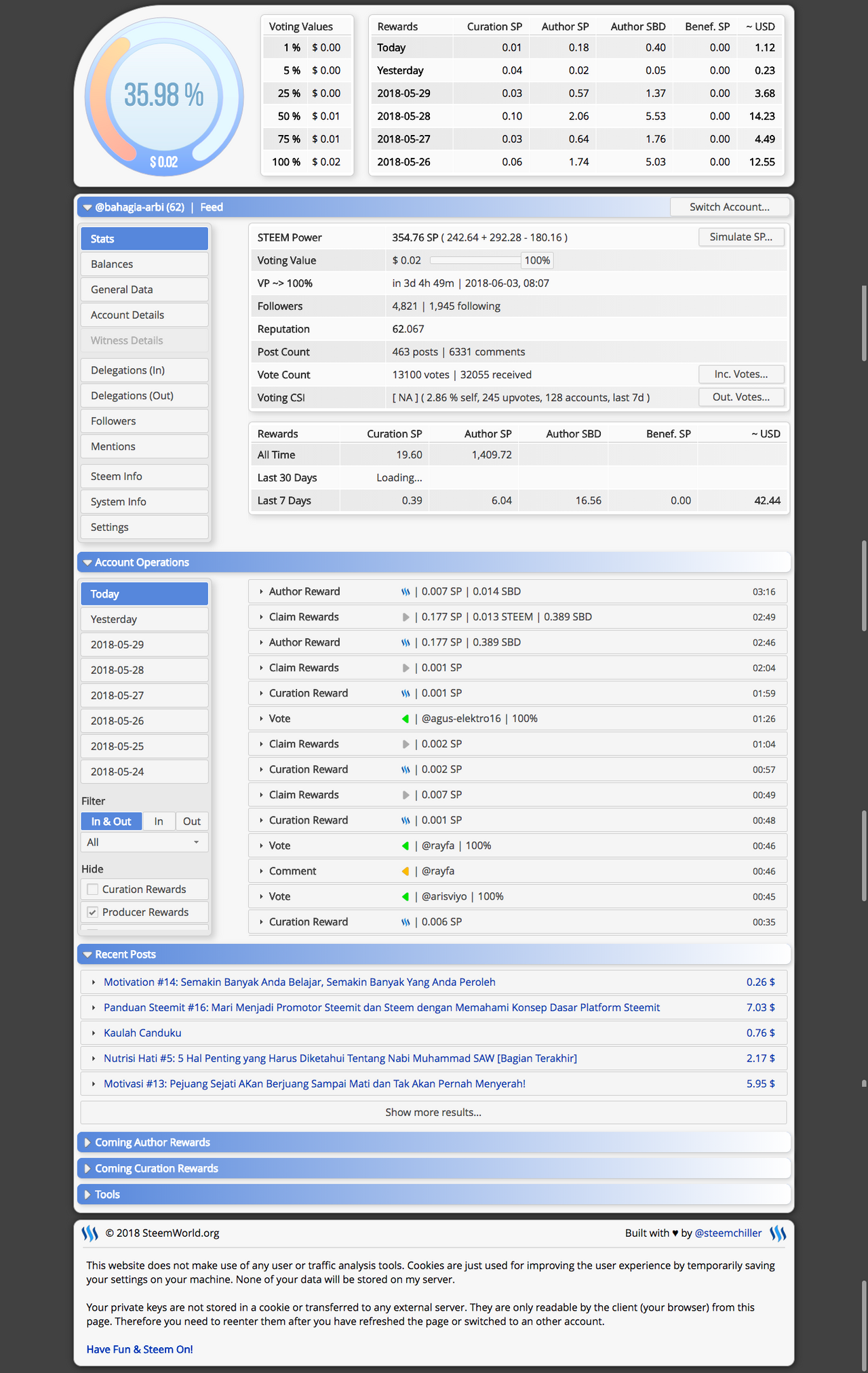Uncheck the Producer Rewards hide checkbox
868x1373 pixels.
[93, 913]
